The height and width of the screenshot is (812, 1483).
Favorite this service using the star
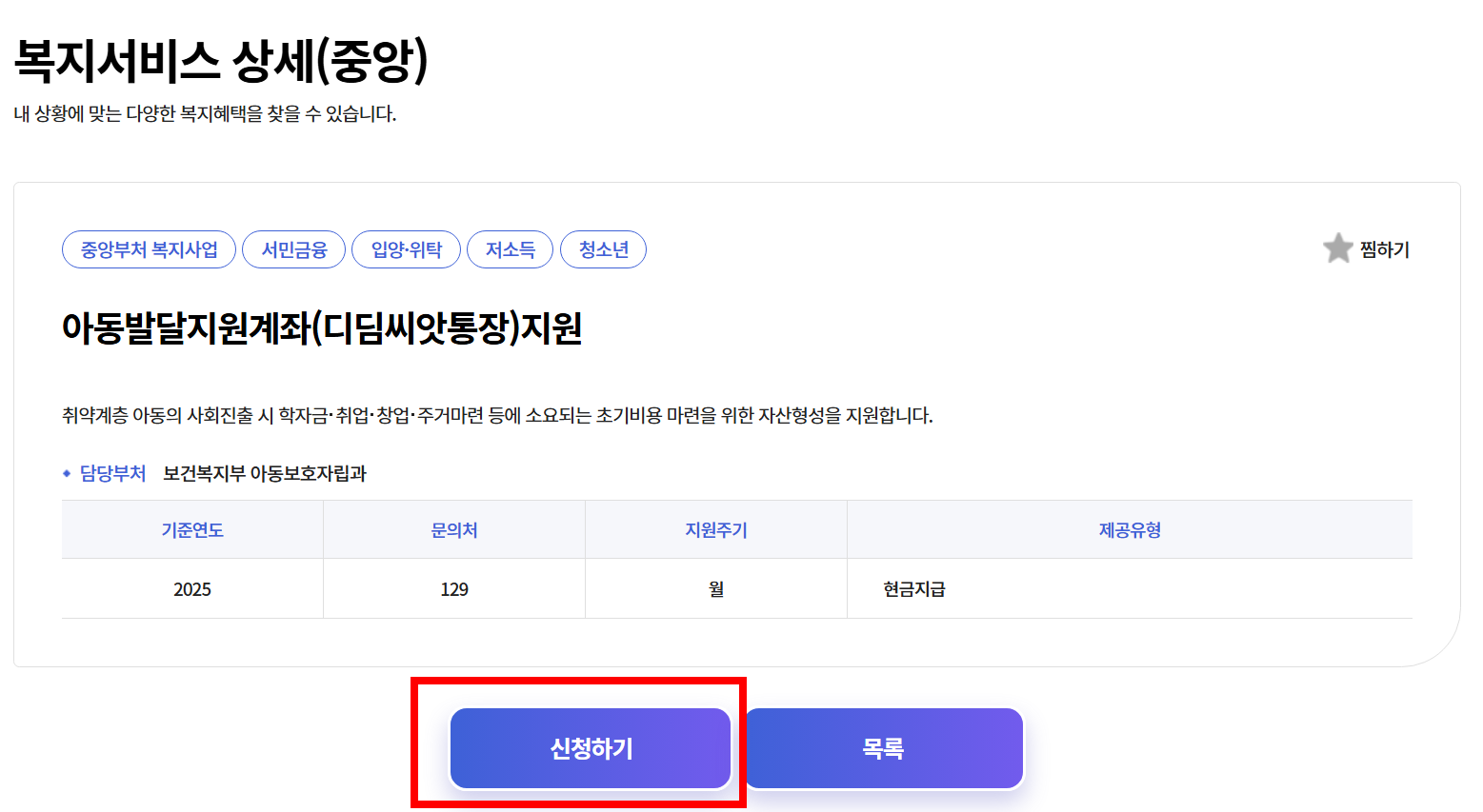pos(1337,248)
